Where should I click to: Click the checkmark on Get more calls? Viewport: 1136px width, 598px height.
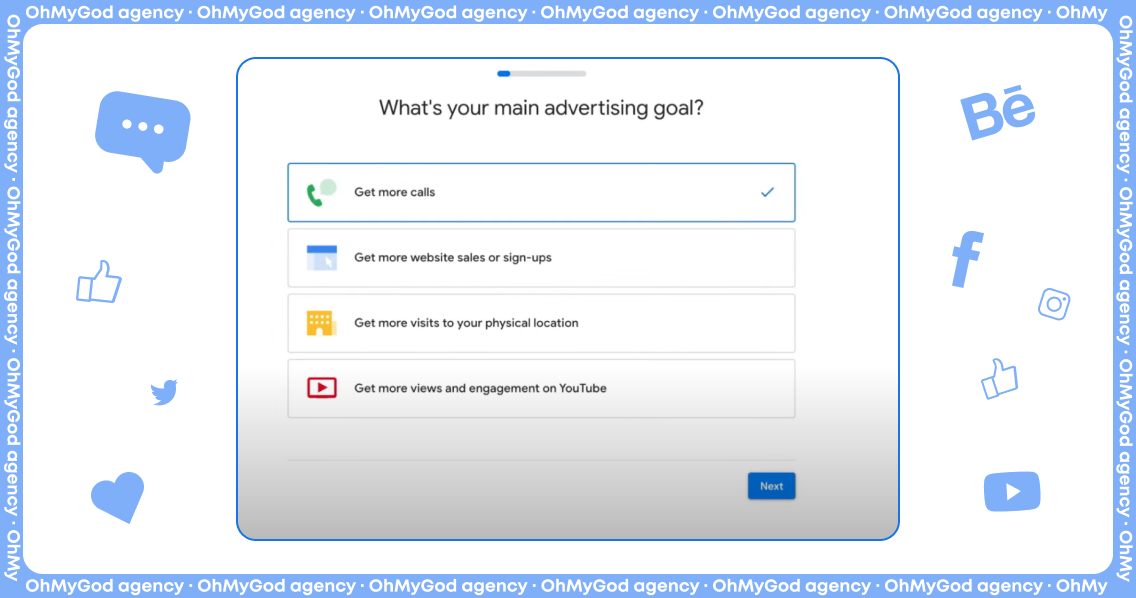[x=767, y=192]
